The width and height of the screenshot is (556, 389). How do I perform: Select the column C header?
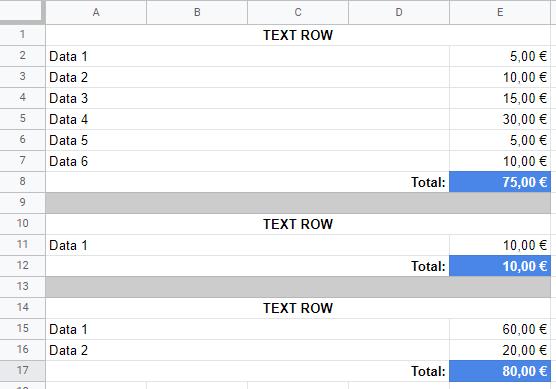(298, 12)
